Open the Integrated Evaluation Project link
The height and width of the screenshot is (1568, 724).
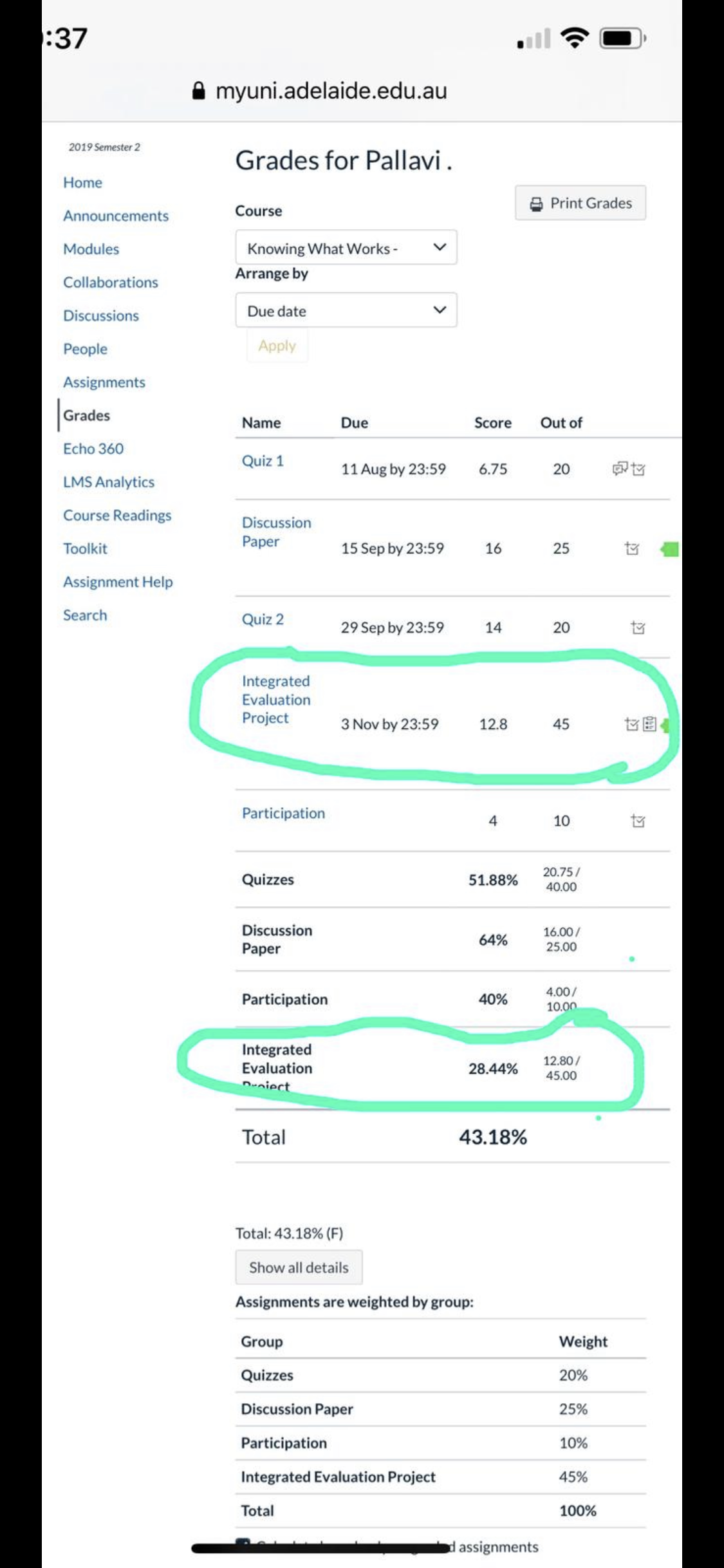276,699
